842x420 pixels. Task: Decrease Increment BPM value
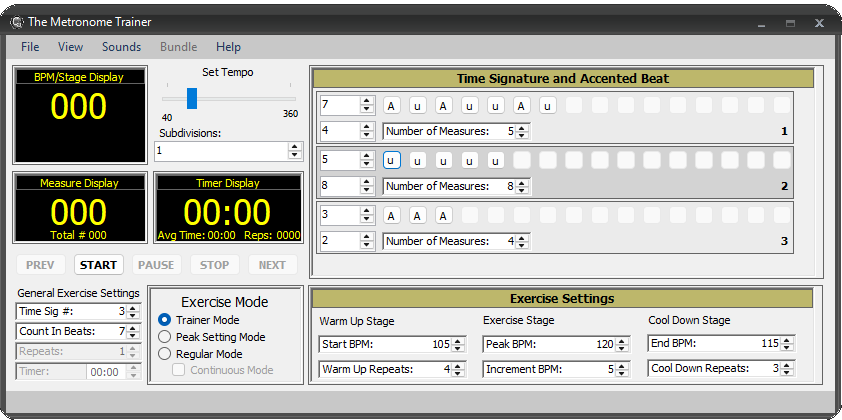(x=622, y=373)
